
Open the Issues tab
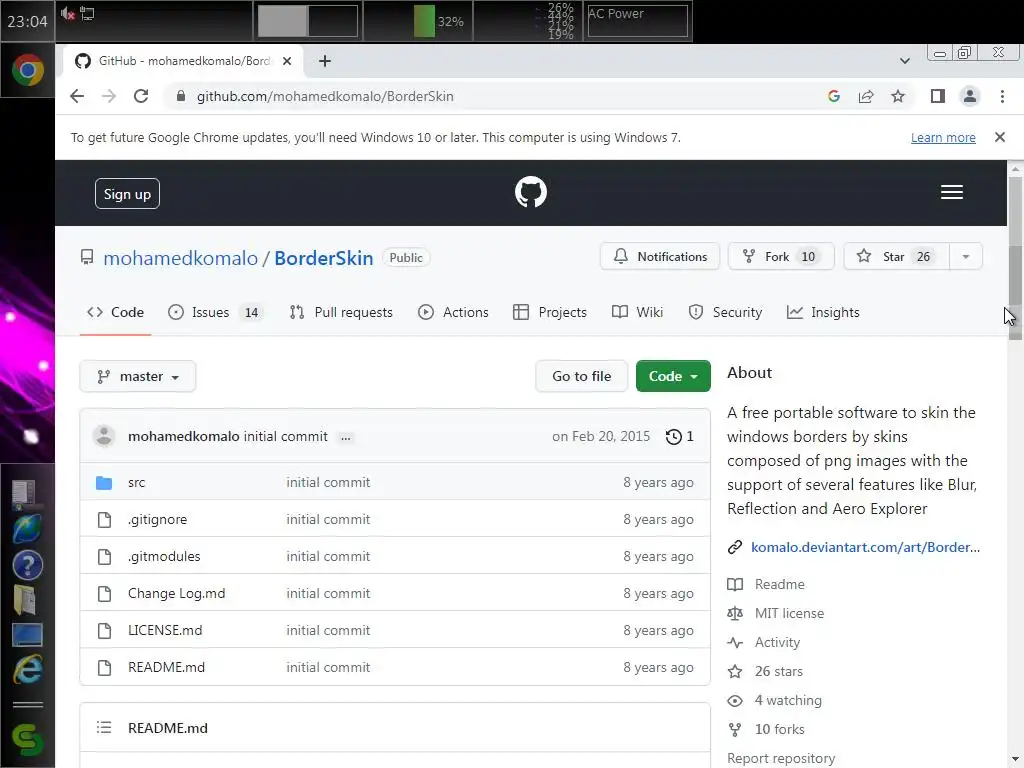pos(214,312)
